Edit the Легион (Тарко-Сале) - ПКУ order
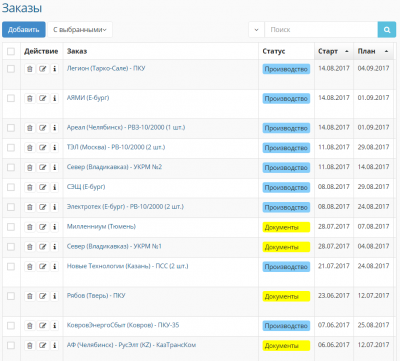 42,69
